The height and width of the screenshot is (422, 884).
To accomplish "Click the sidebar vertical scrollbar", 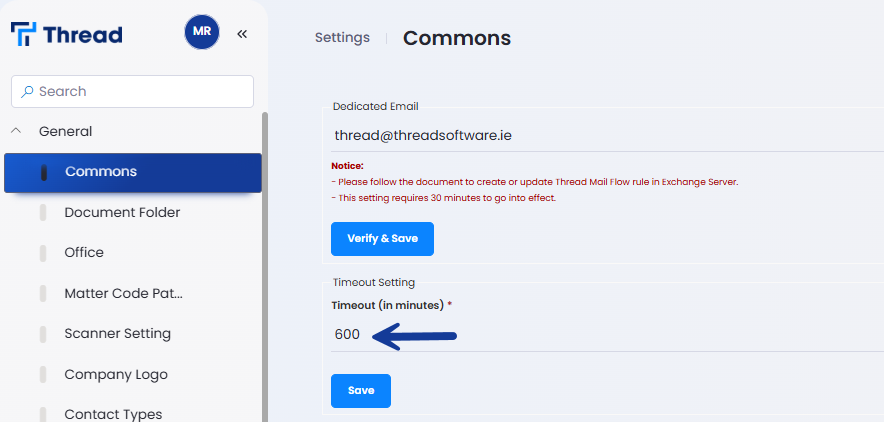I will tap(265, 267).
